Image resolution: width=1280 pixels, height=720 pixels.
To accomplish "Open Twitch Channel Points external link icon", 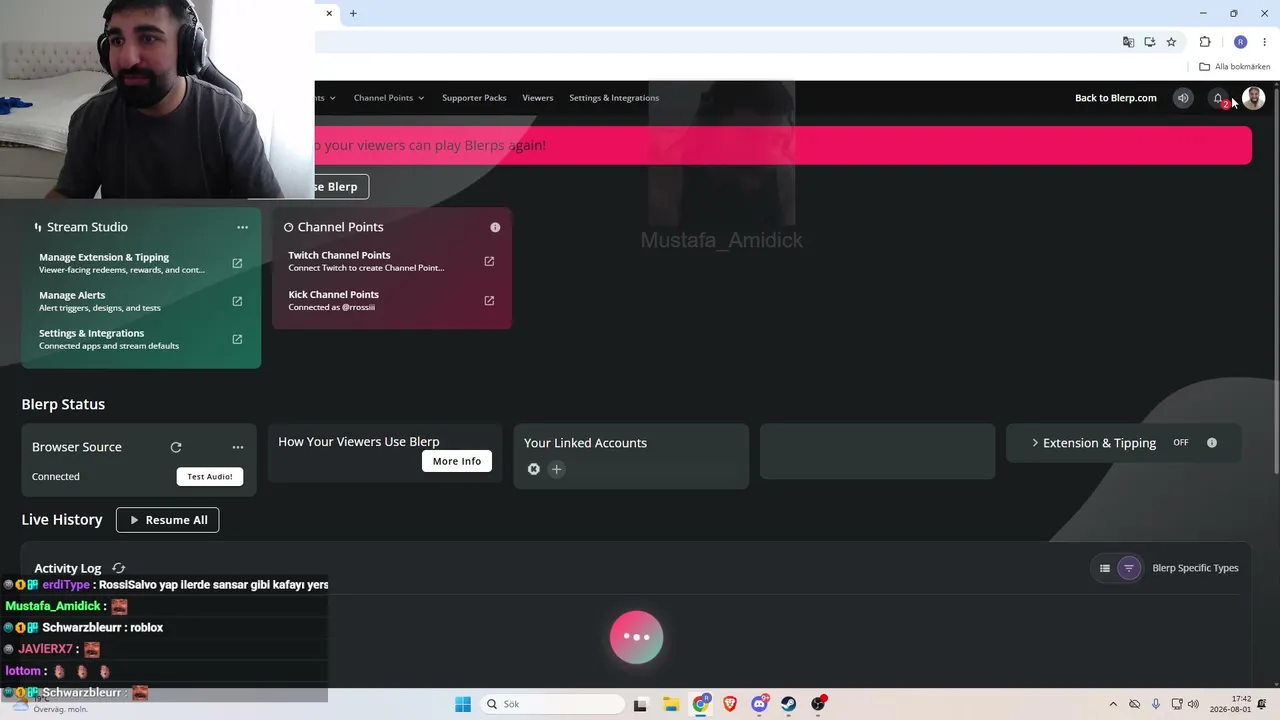I will (x=489, y=261).
